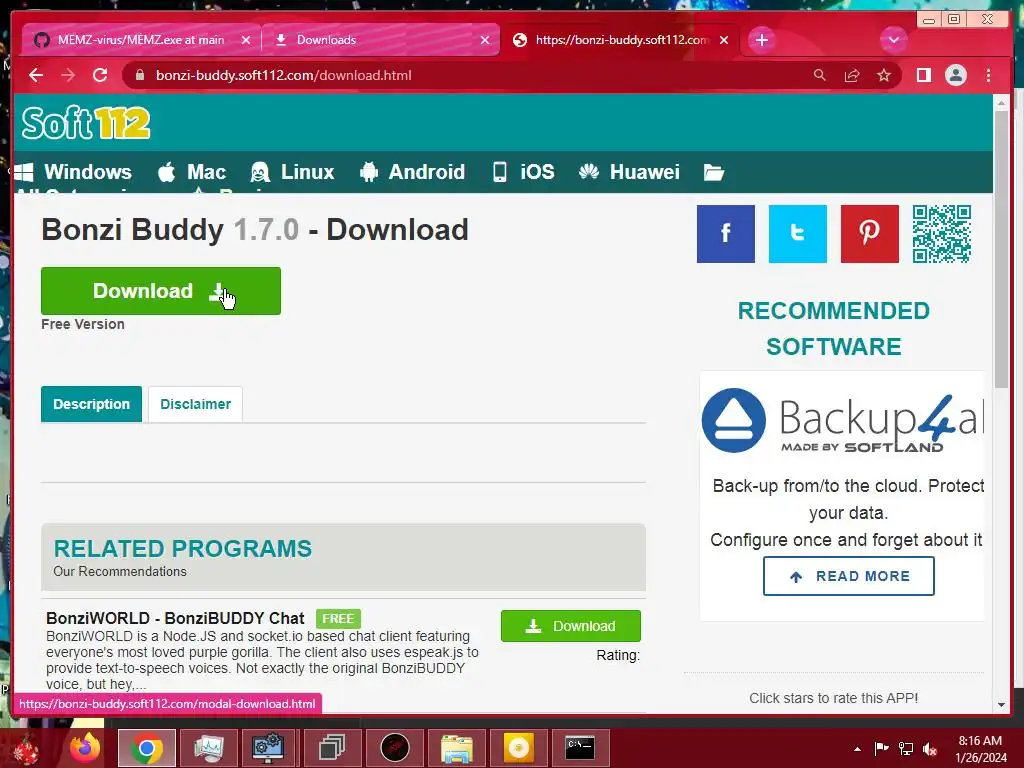Open the Windows category

click(x=73, y=172)
